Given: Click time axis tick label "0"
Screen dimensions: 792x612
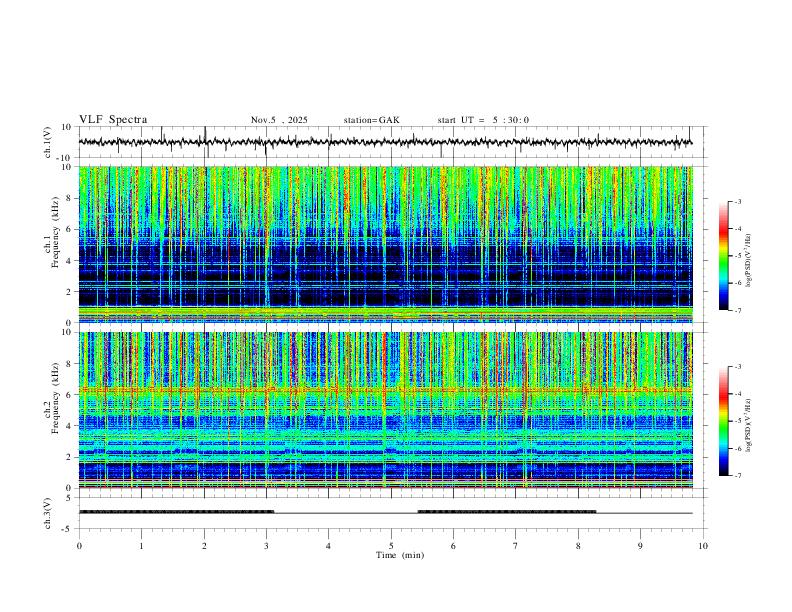Looking at the screenshot, I should [79, 546].
